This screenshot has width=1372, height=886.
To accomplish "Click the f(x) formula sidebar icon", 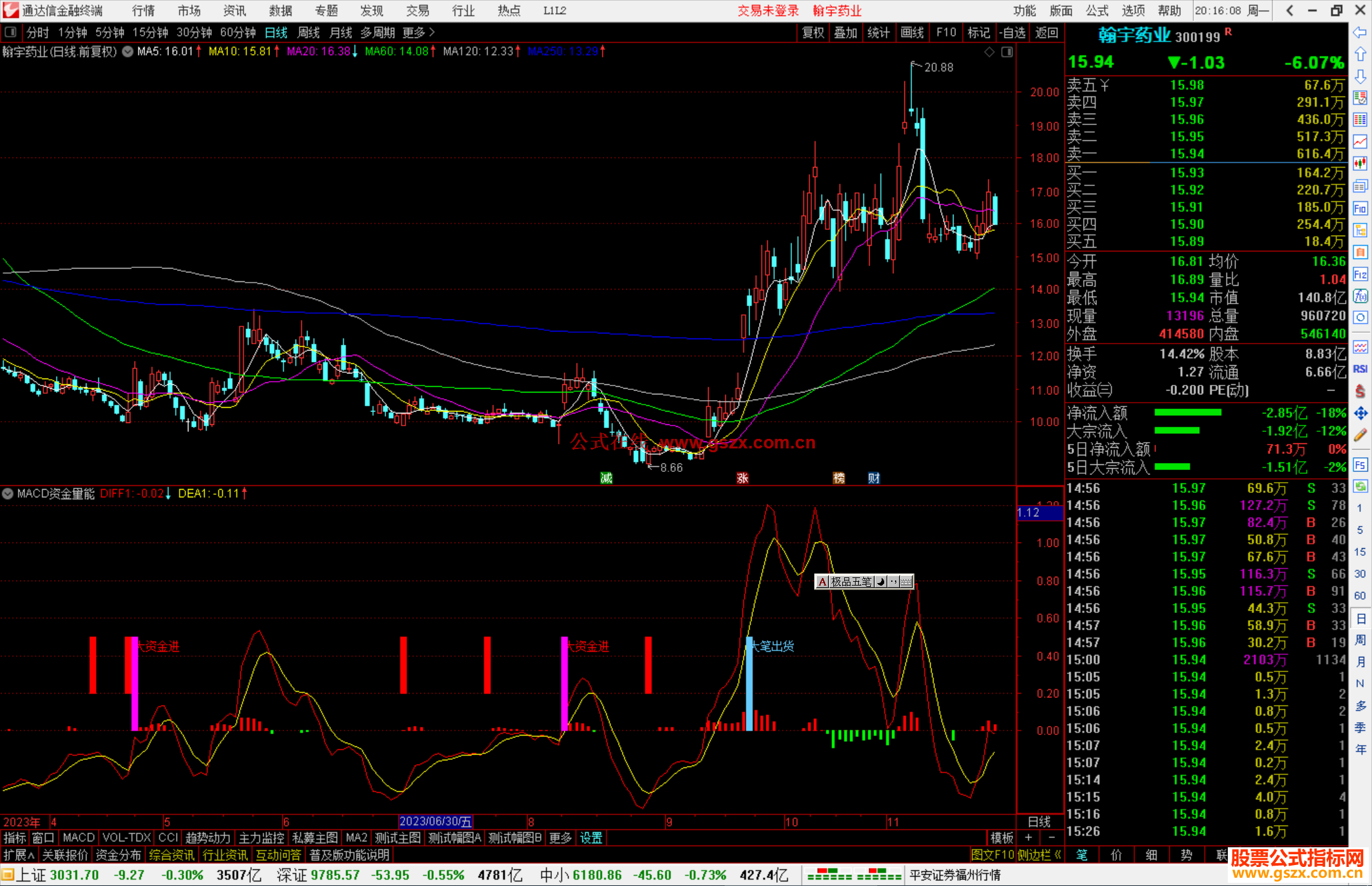I will (x=1360, y=296).
